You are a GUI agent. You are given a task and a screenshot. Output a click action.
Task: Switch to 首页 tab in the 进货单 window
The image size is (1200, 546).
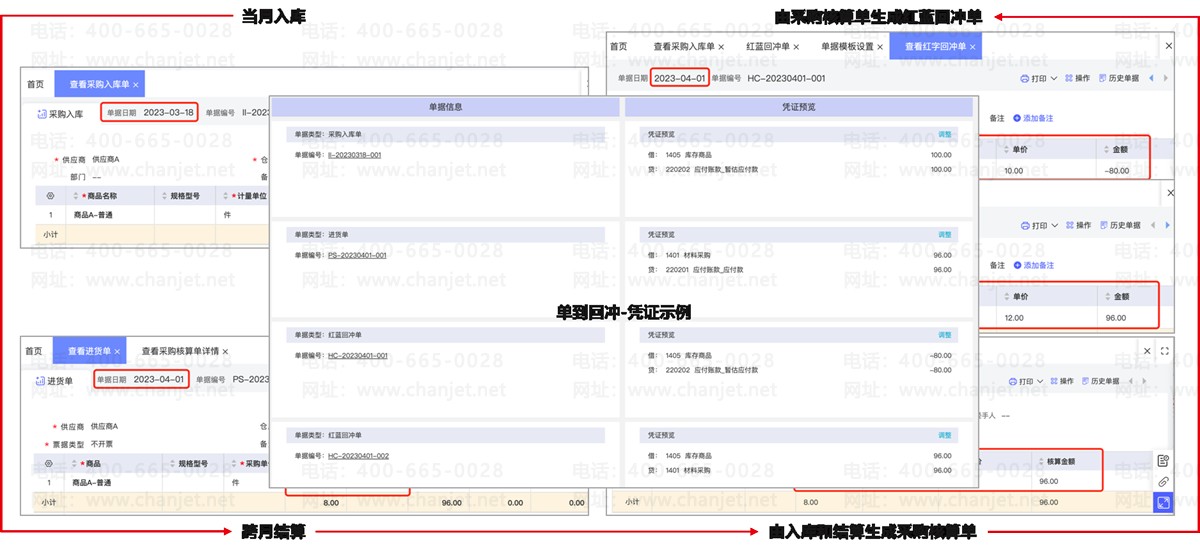pyautogui.click(x=34, y=351)
